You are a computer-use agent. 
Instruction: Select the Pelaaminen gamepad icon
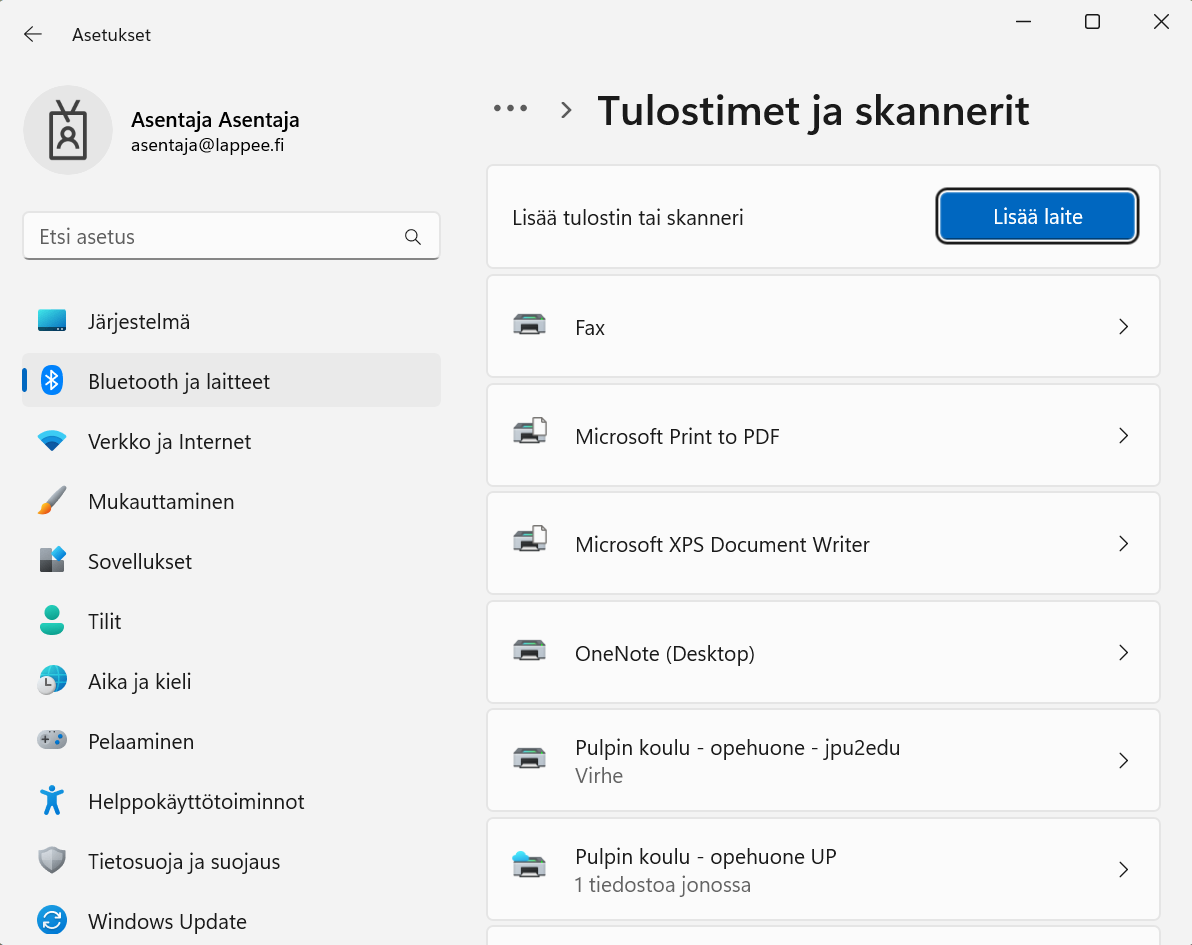click(52, 740)
